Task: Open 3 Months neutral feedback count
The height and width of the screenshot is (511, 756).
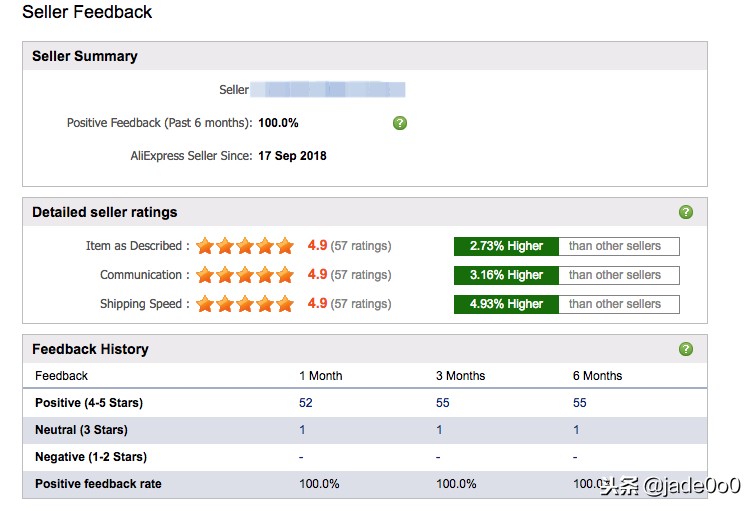Action: [439, 430]
